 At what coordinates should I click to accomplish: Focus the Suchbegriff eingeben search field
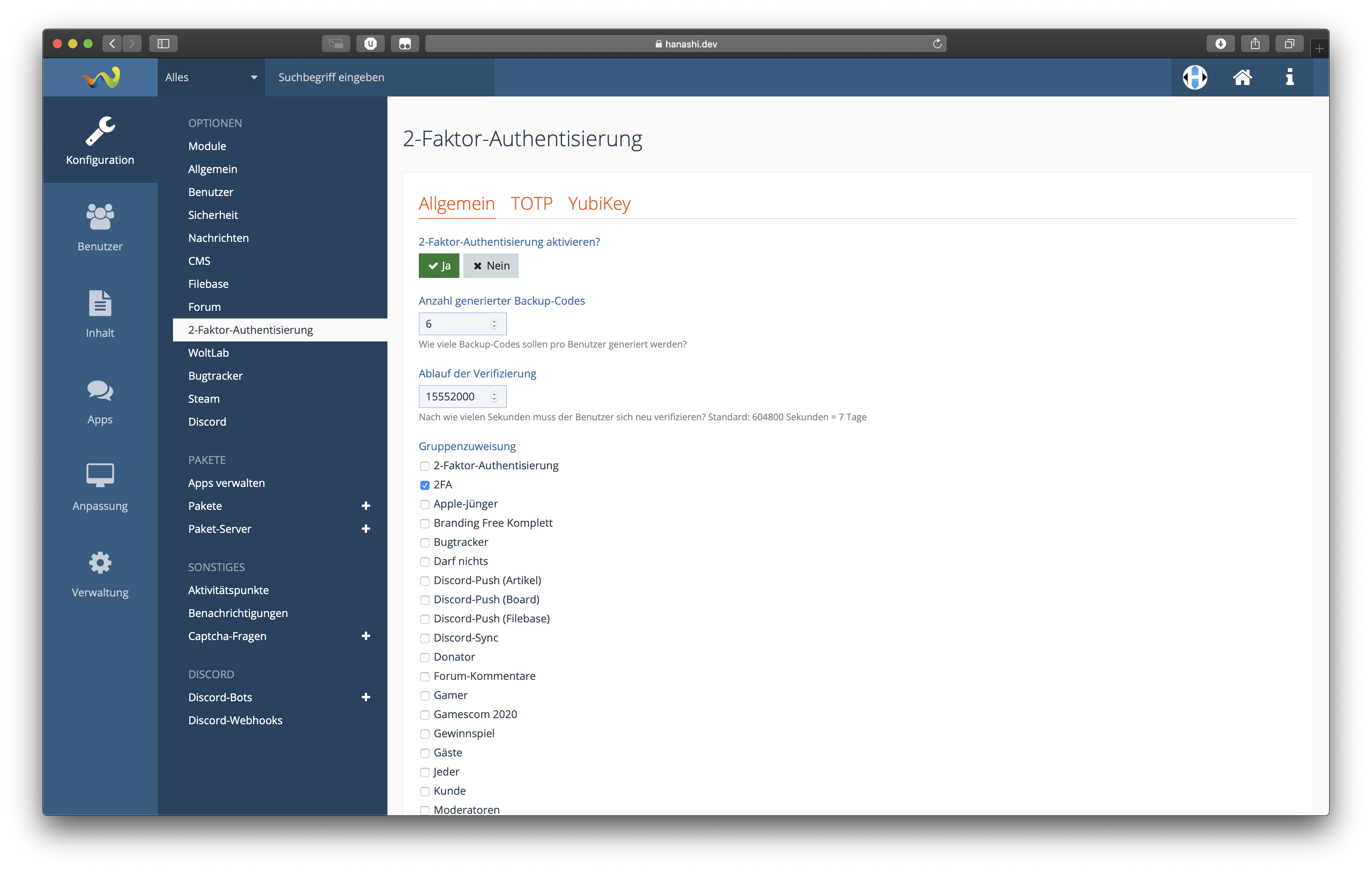point(379,77)
